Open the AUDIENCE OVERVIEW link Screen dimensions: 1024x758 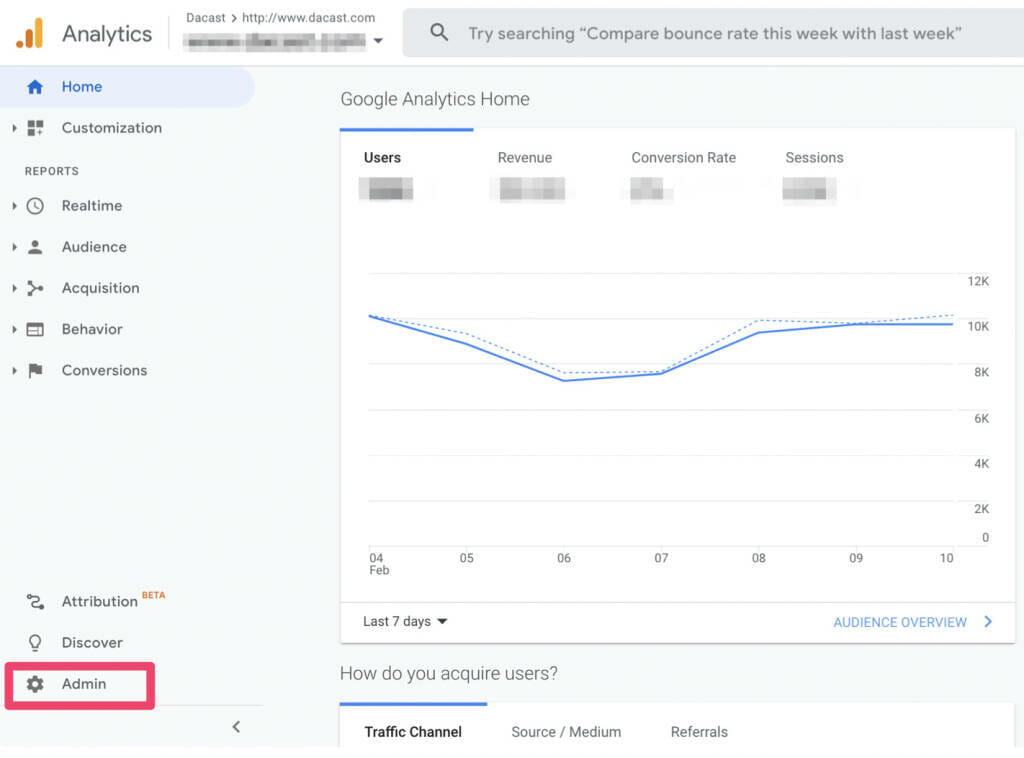(900, 622)
